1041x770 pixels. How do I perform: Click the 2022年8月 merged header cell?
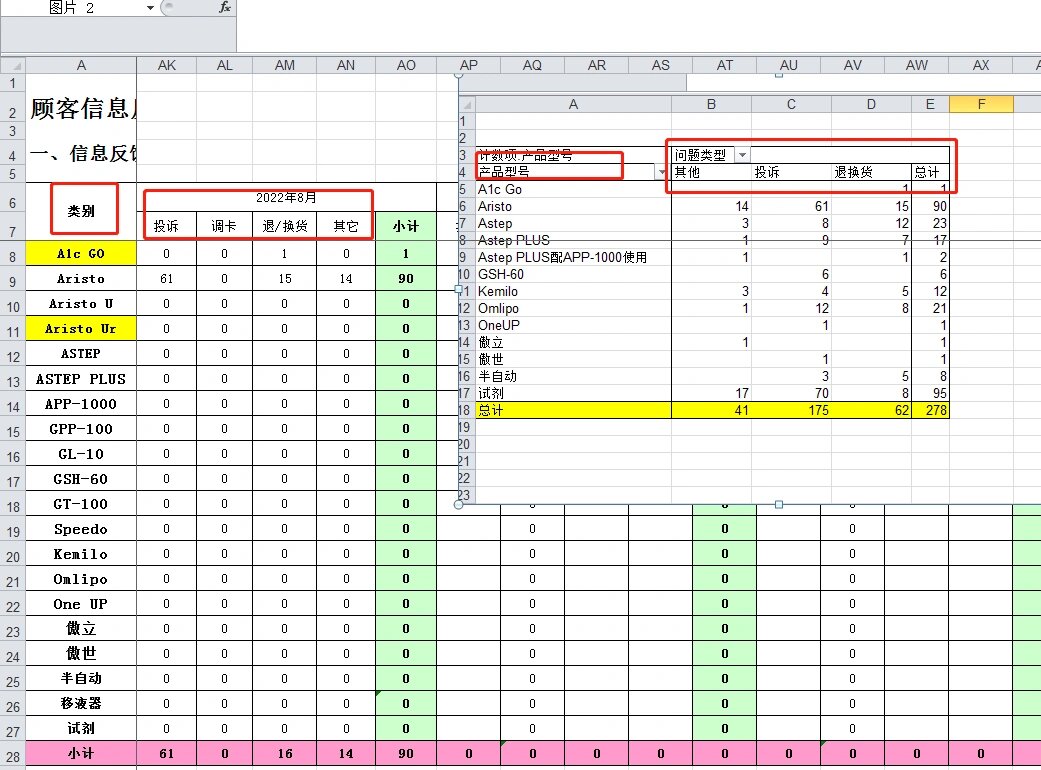tap(286, 198)
